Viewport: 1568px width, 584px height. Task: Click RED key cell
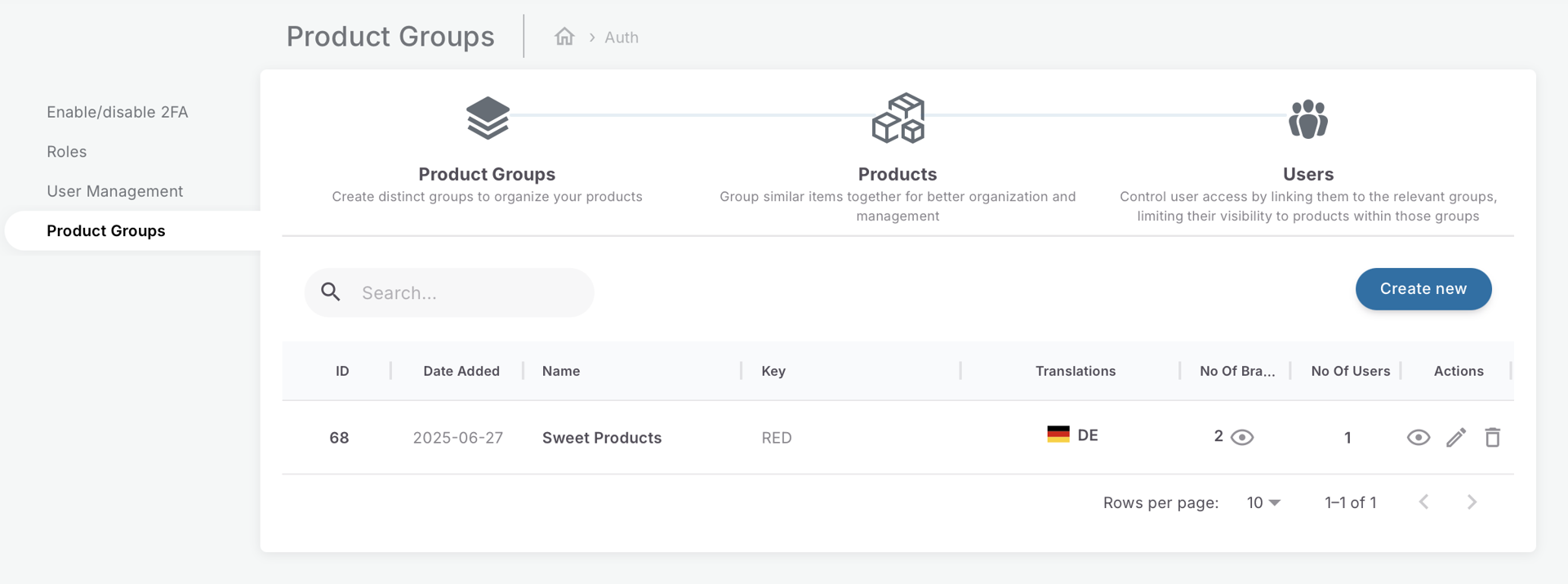777,438
